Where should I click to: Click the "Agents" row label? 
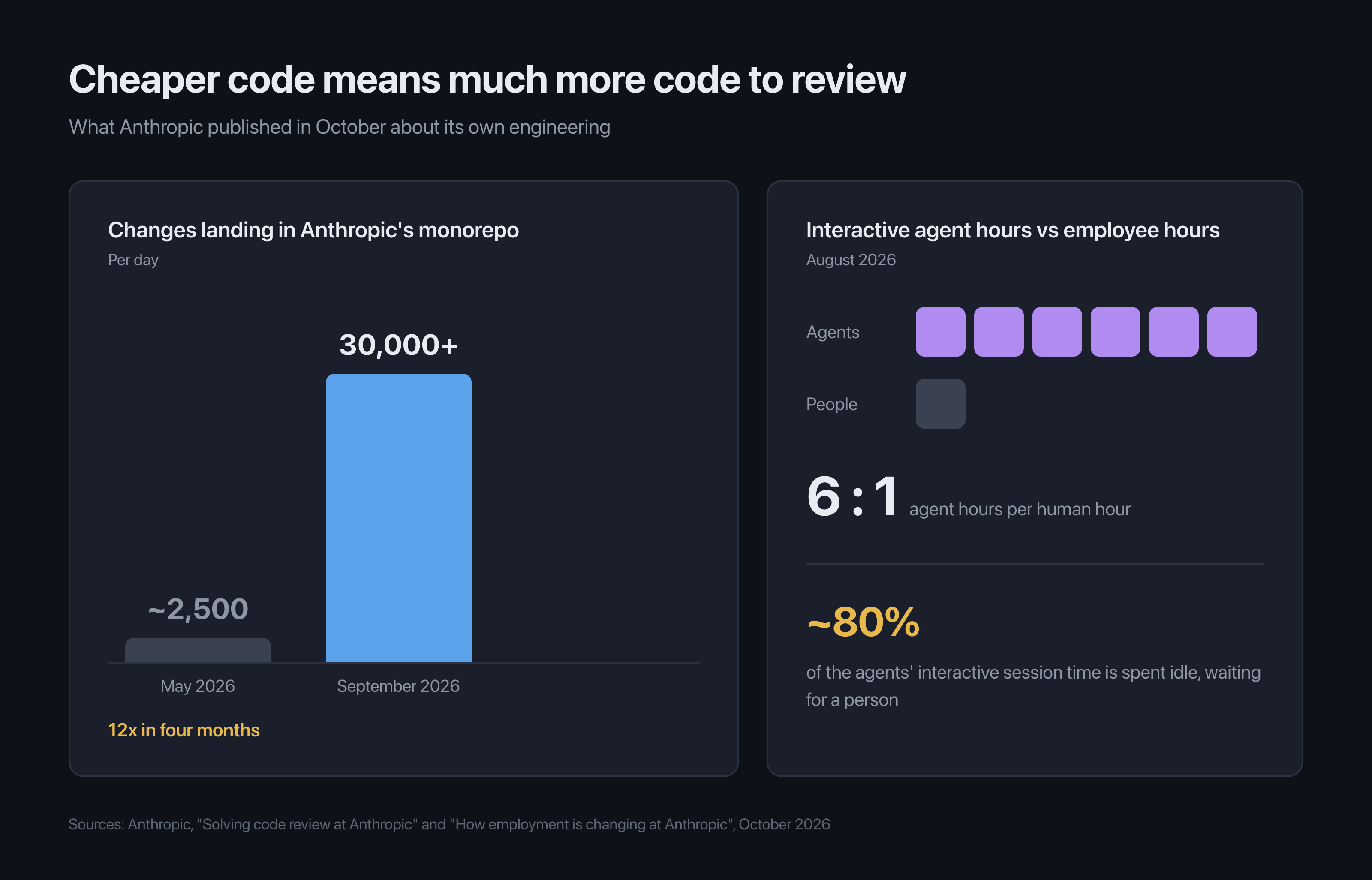click(x=833, y=332)
